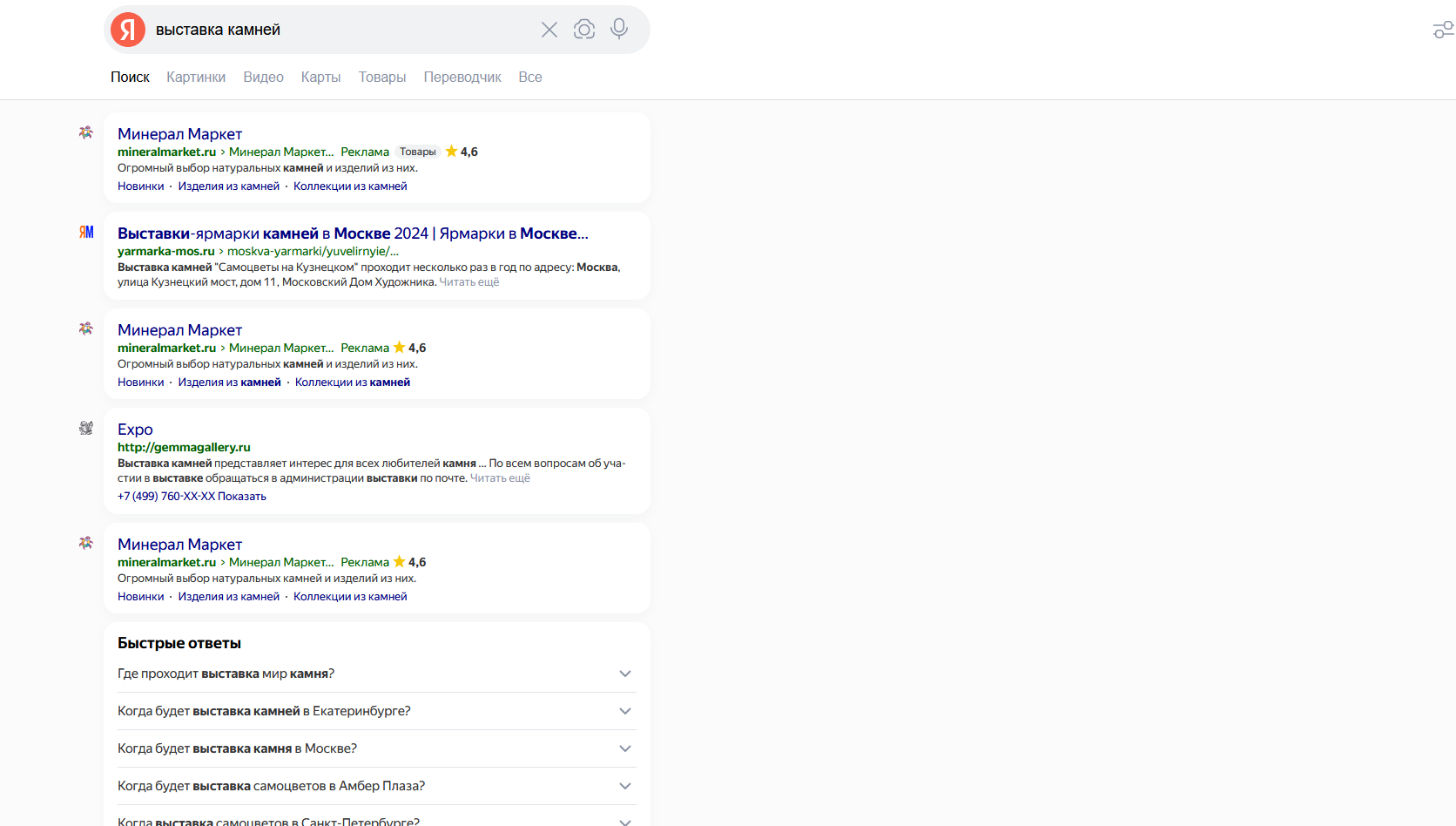Click mineralmarket.ru domain in first ad

(x=166, y=152)
